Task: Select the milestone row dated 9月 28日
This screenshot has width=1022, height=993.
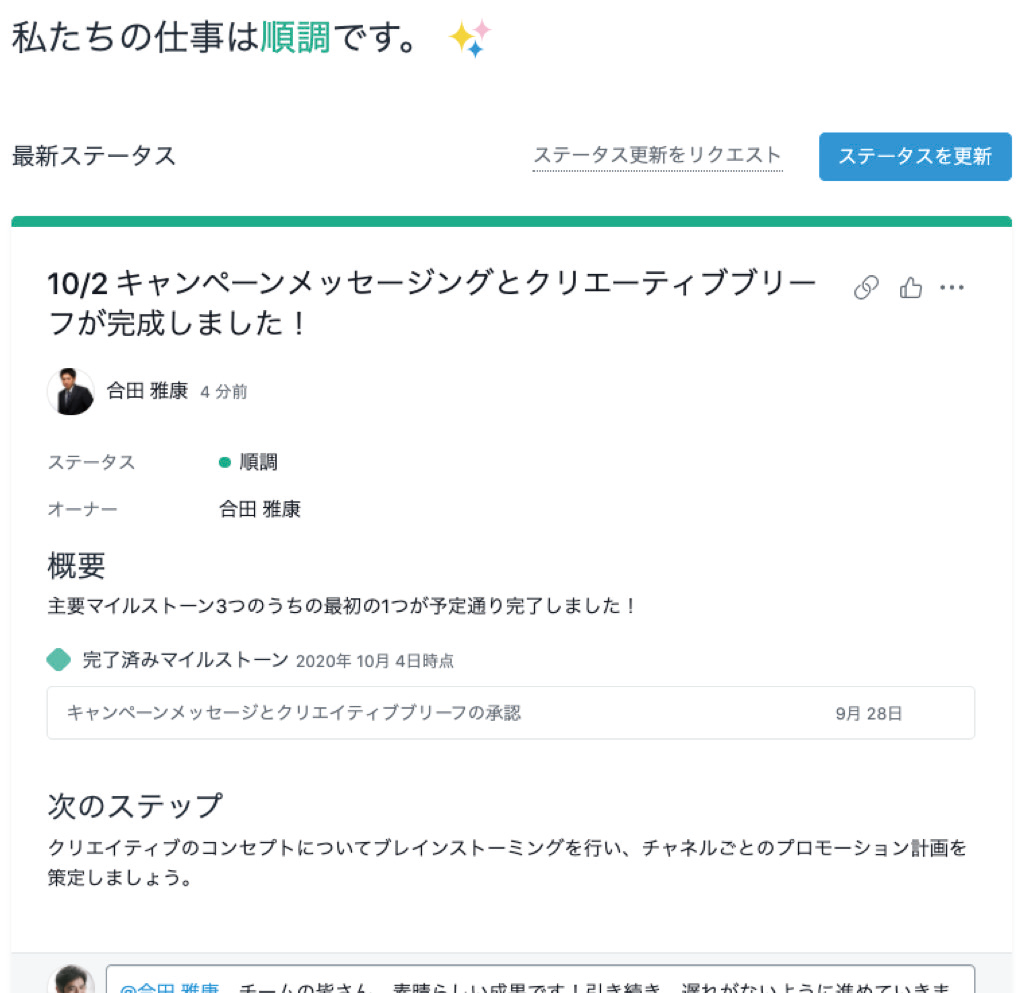Action: coord(510,714)
